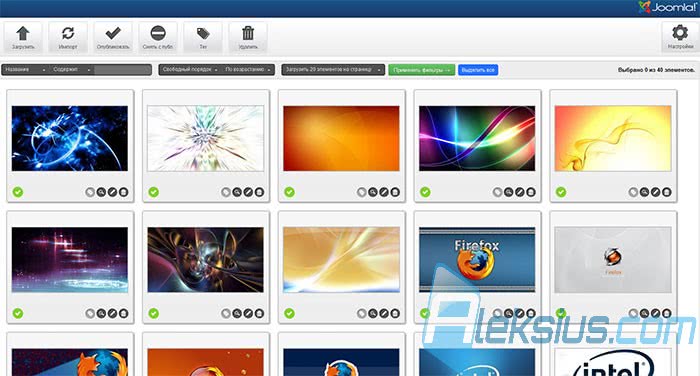Click the Опубликовать checkmark button
The width and height of the screenshot is (700, 376).
point(113,38)
